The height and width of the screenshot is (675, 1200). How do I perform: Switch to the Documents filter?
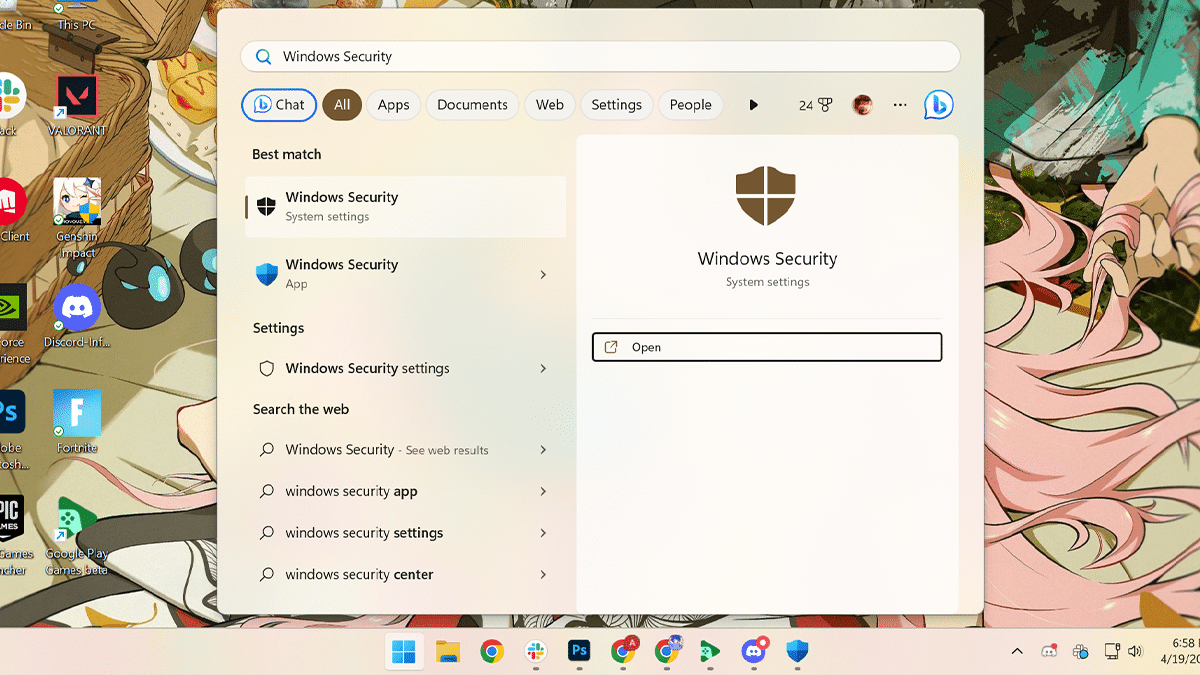click(x=472, y=105)
